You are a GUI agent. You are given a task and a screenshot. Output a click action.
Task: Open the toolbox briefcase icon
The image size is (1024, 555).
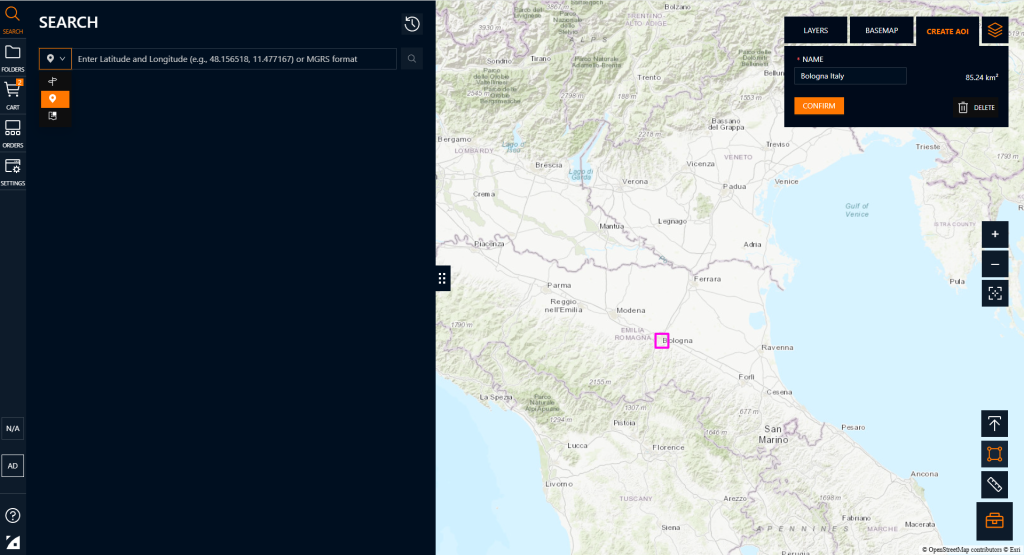[994, 520]
